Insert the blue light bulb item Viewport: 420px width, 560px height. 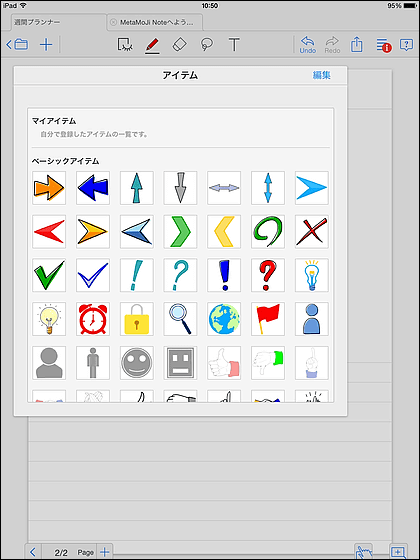point(312,275)
